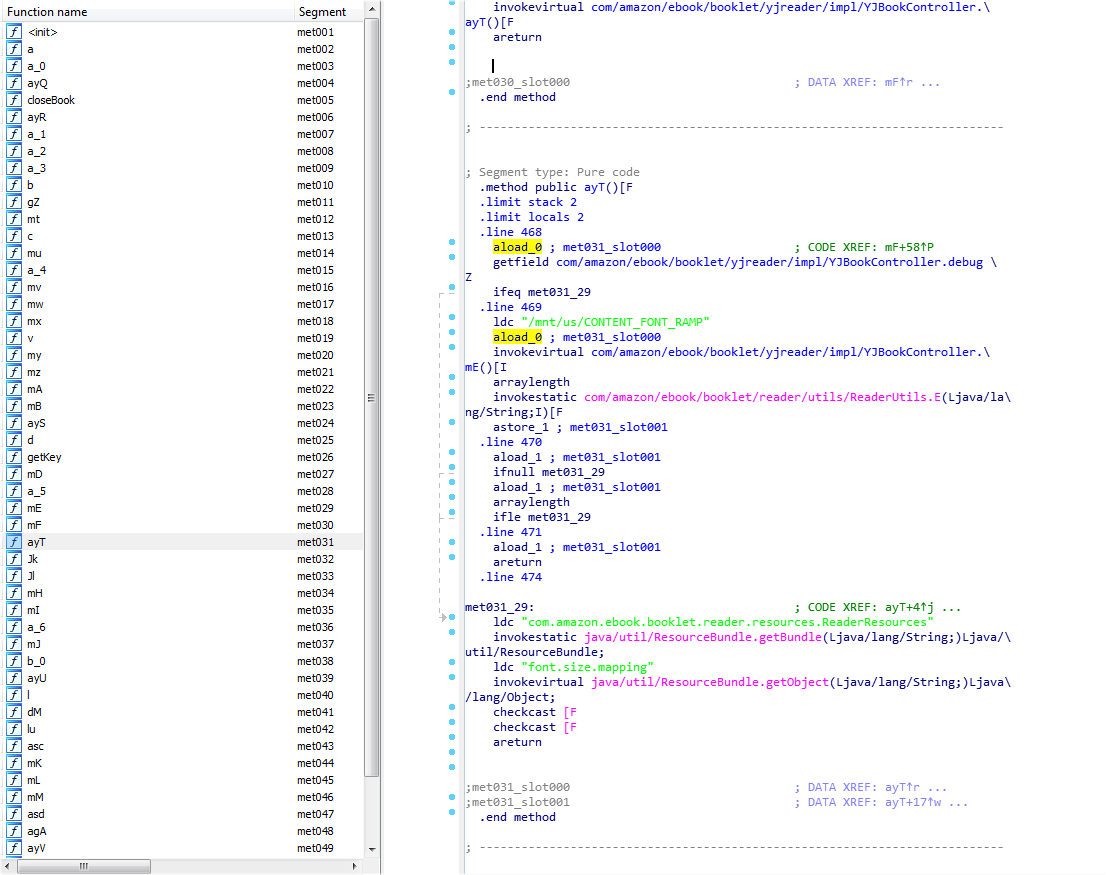Image resolution: width=1107 pixels, height=875 pixels.
Task: Click the function icon beside ayQ
Action: point(14,83)
